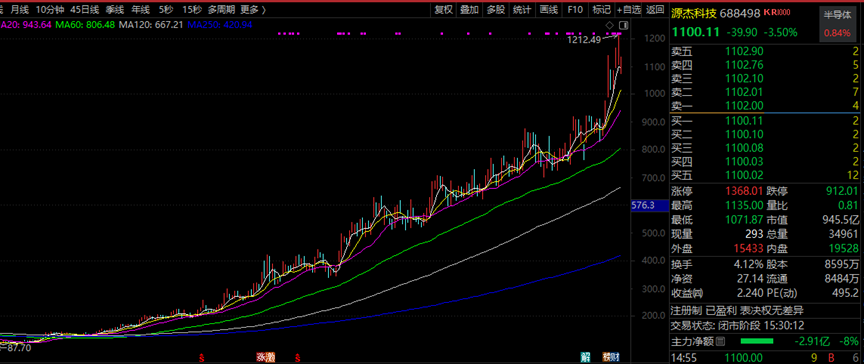Click the green 主力净额 flow bar
Screen dimensions: 864x364
[x=757, y=340]
